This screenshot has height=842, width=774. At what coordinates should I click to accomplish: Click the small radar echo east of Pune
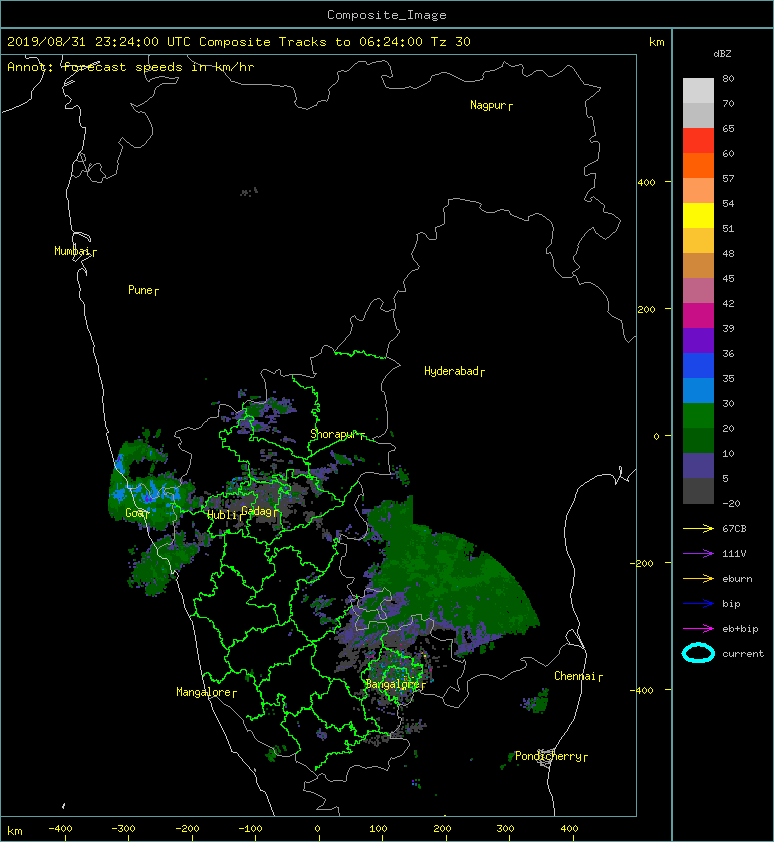[x=249, y=192]
